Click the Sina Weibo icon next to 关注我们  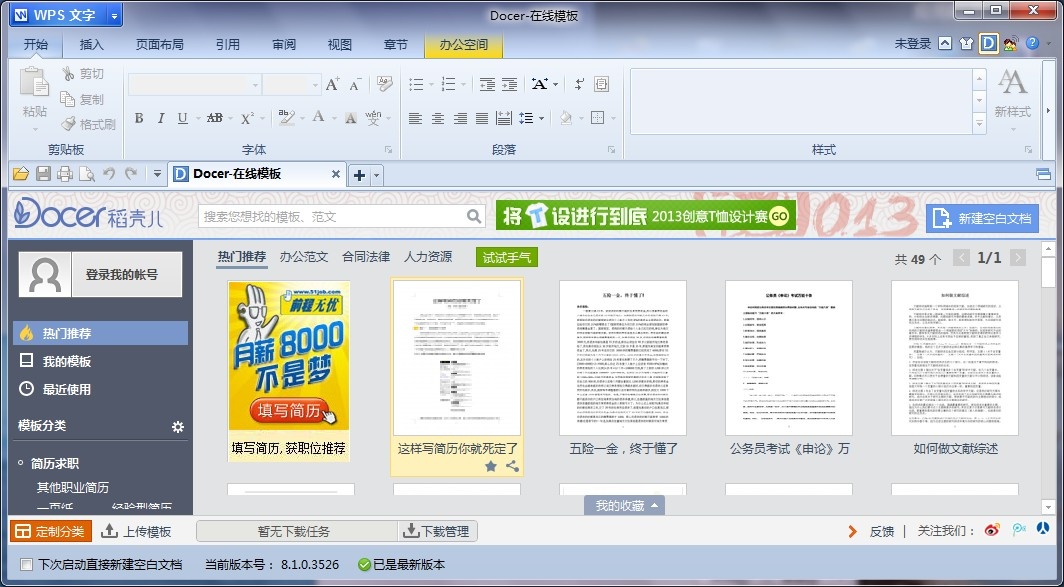pos(990,530)
